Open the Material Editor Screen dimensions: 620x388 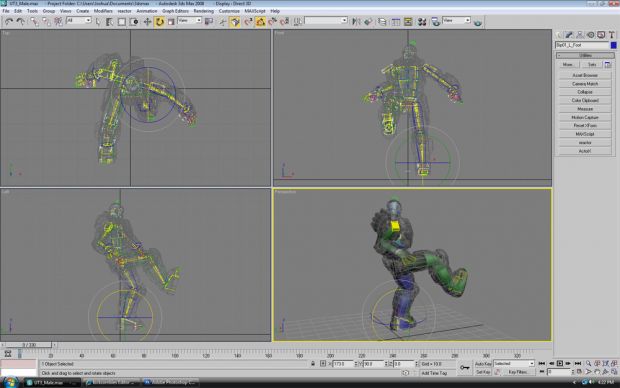click(x=422, y=22)
